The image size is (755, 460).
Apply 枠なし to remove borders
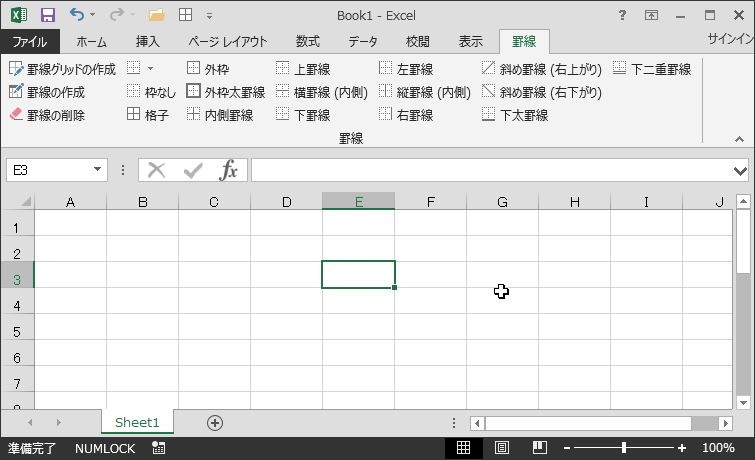click(x=151, y=92)
